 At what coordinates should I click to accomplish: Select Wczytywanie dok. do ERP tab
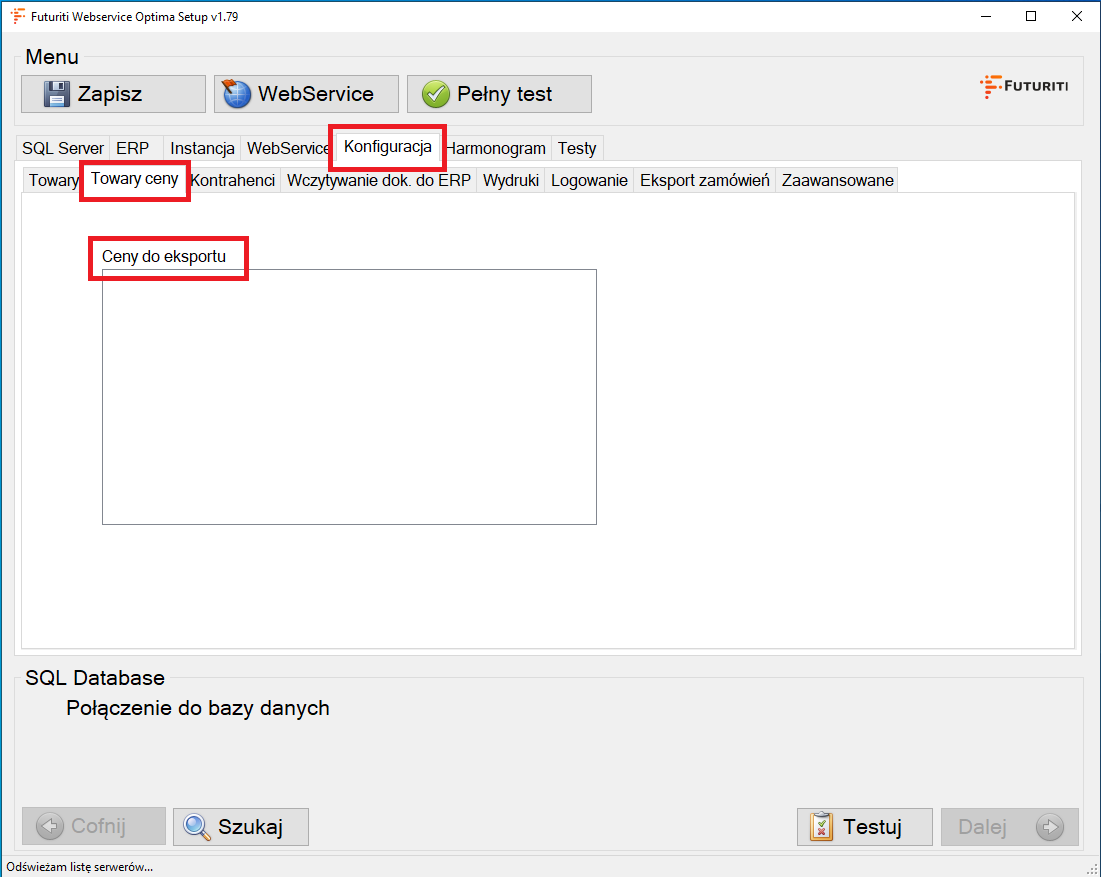[x=378, y=181]
